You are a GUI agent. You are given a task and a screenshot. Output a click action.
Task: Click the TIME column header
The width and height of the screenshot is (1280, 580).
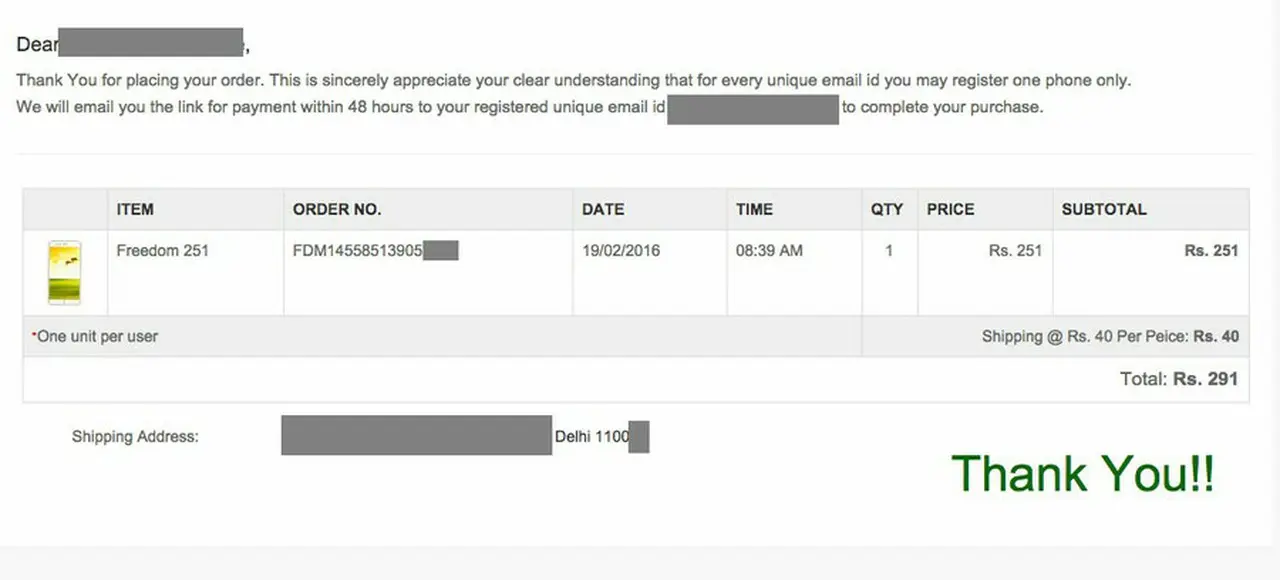(754, 210)
